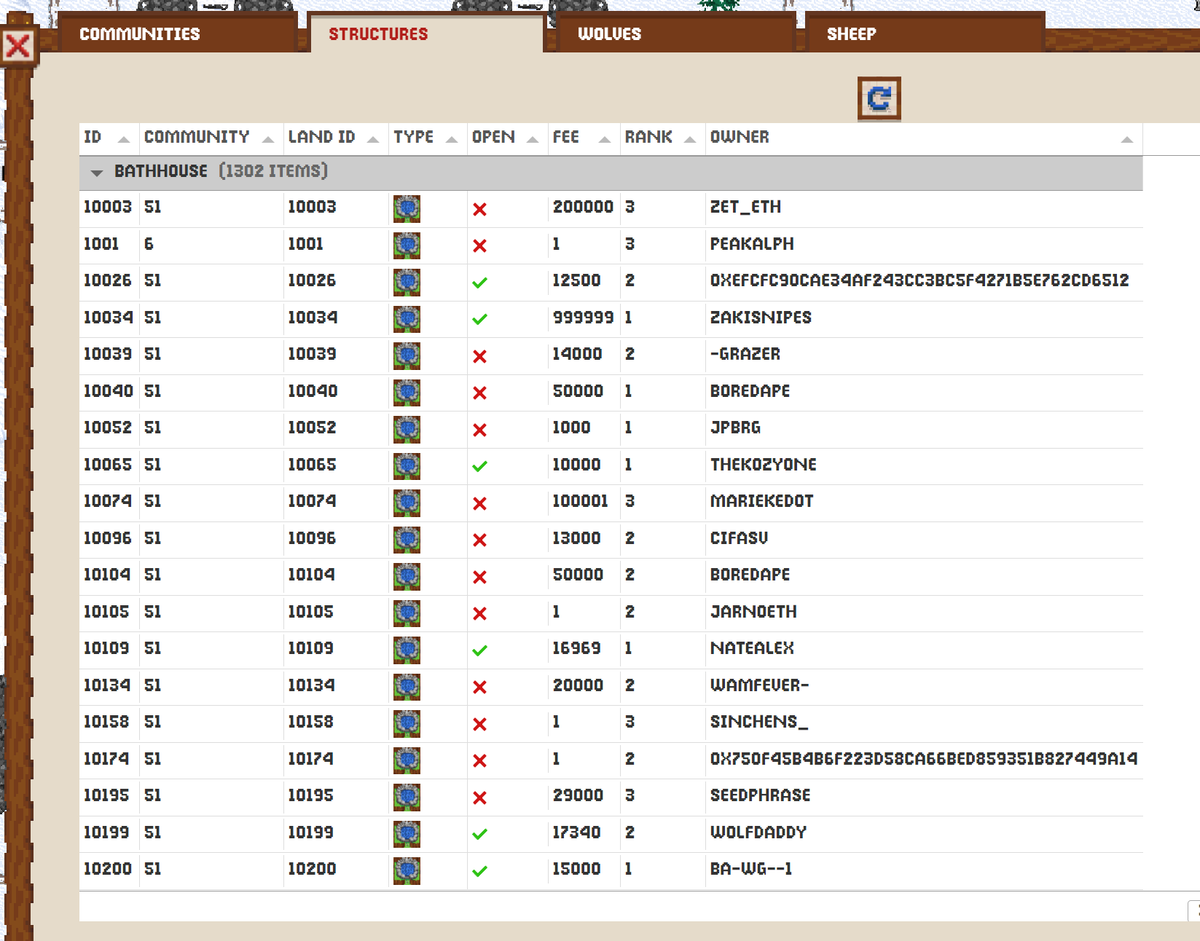
Task: Sort by the ID column
Action: (108, 137)
